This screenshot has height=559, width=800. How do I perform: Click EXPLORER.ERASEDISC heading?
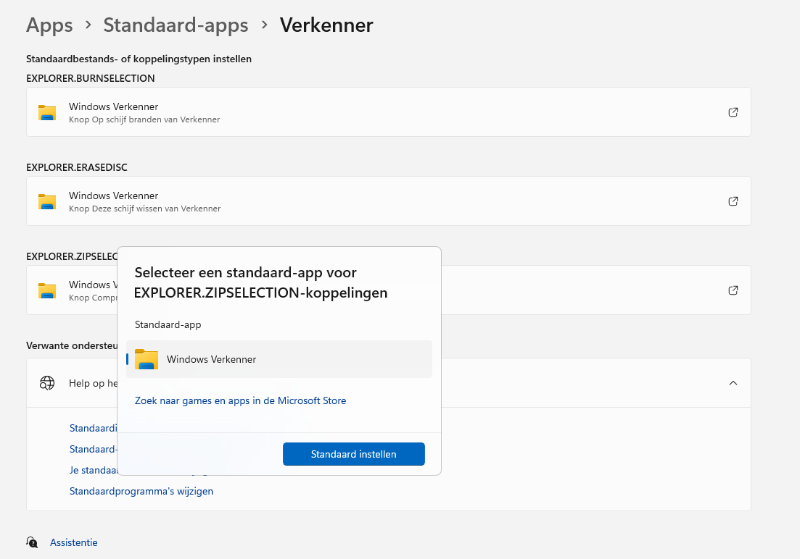point(77,167)
